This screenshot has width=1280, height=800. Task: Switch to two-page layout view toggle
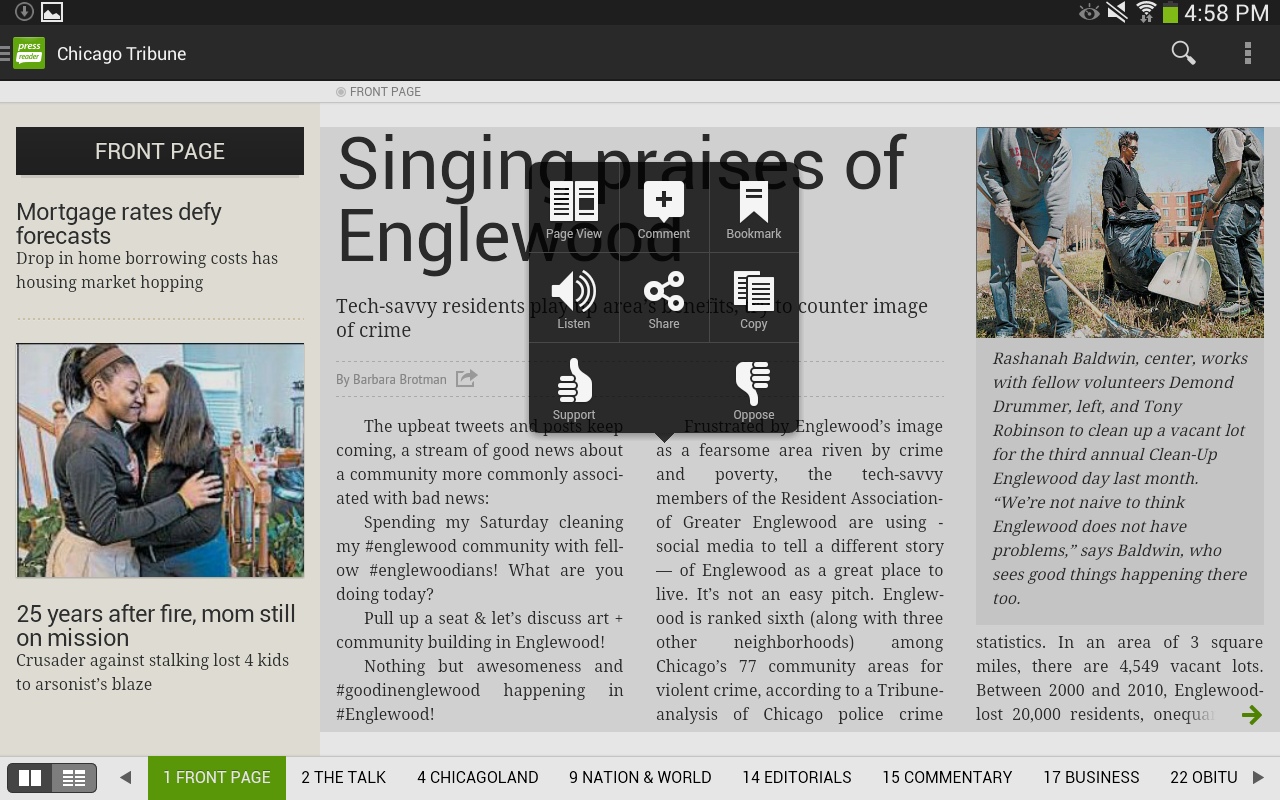coord(30,778)
